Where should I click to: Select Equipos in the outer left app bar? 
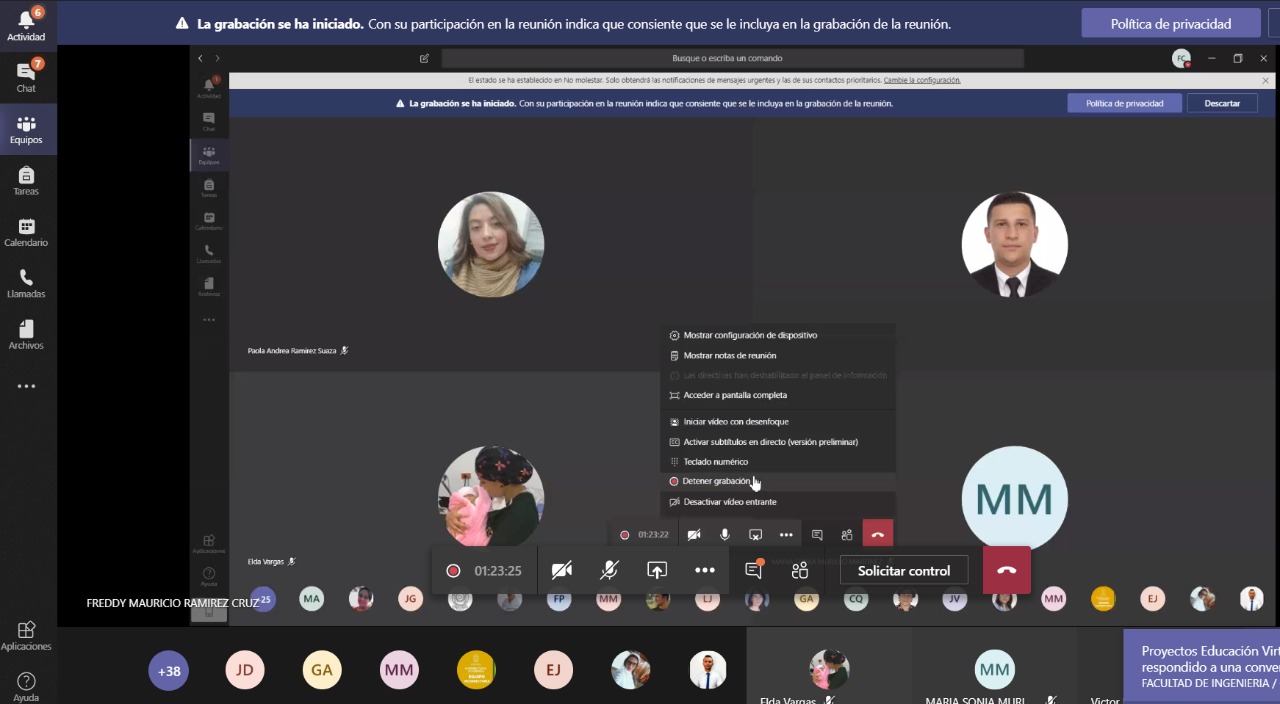click(x=26, y=129)
